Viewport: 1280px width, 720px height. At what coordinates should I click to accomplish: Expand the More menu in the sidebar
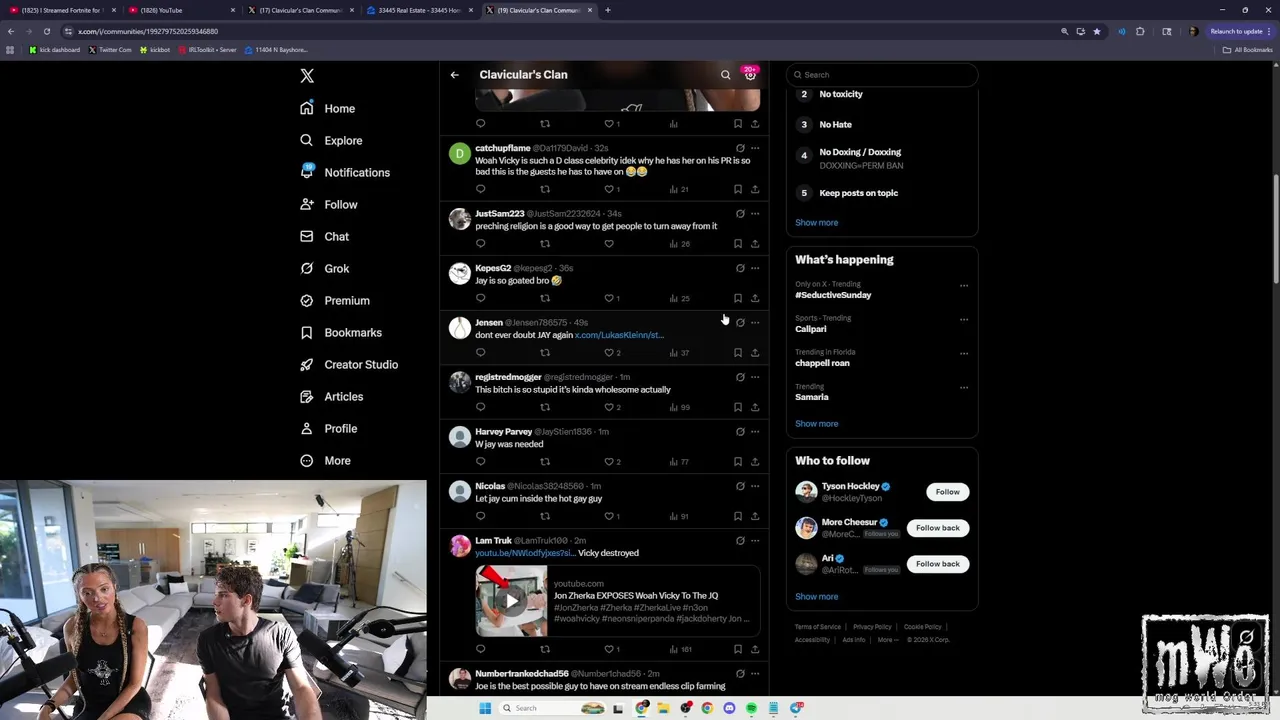point(325,460)
